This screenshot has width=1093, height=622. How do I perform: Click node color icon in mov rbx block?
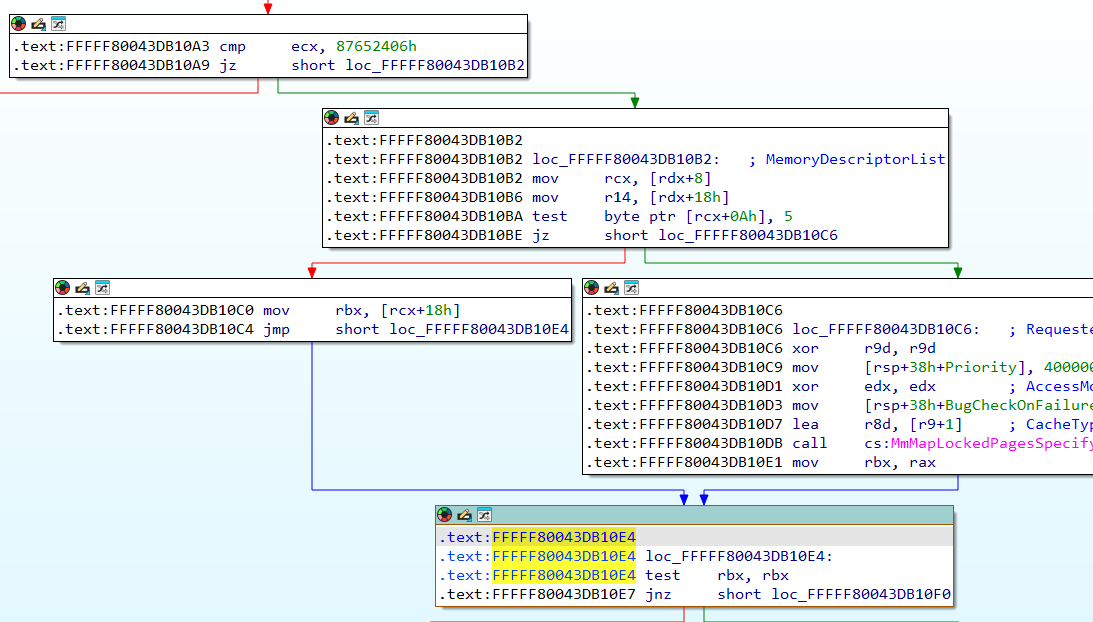tap(63, 288)
